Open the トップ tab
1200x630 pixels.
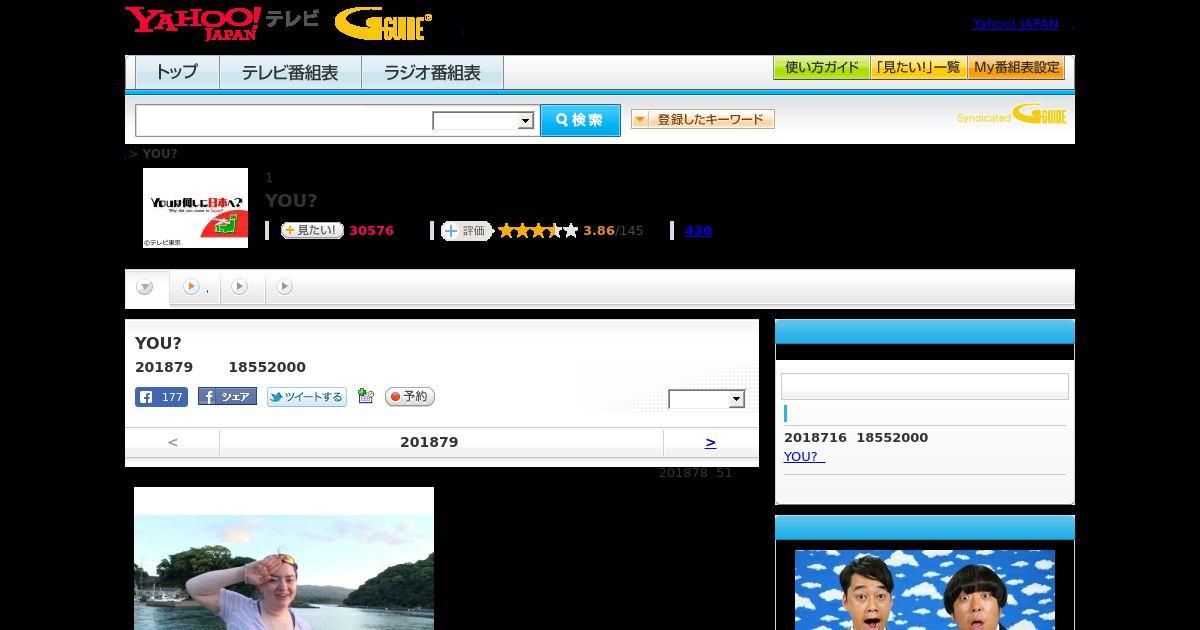177,72
